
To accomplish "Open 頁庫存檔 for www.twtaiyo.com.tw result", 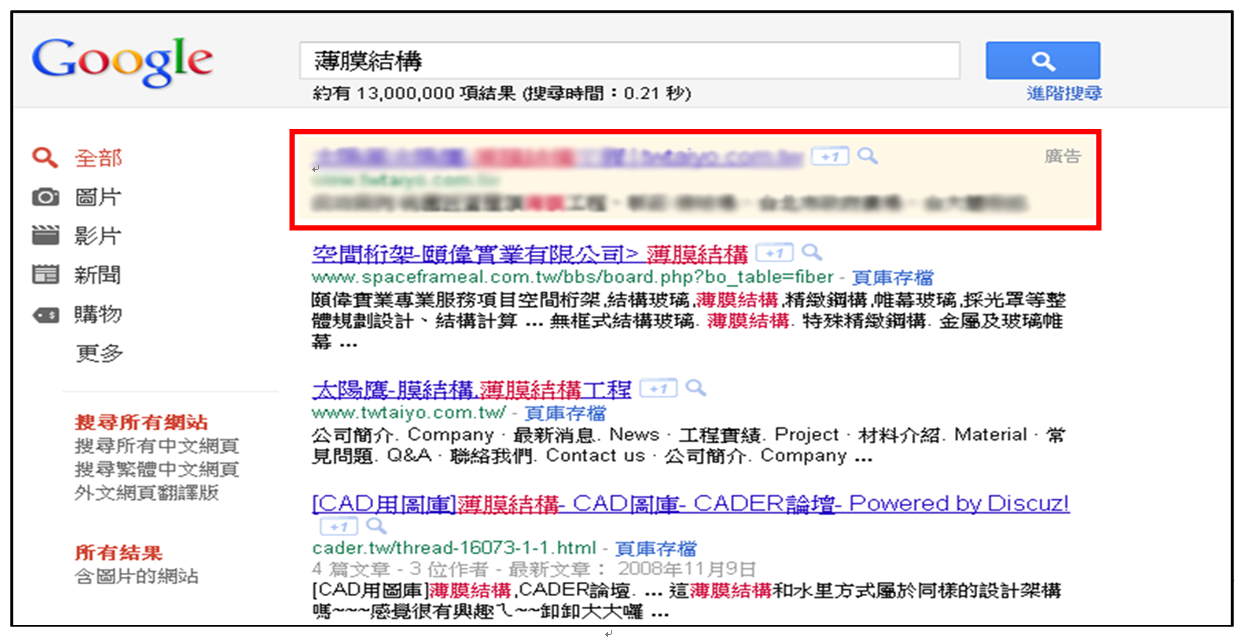I will (565, 413).
